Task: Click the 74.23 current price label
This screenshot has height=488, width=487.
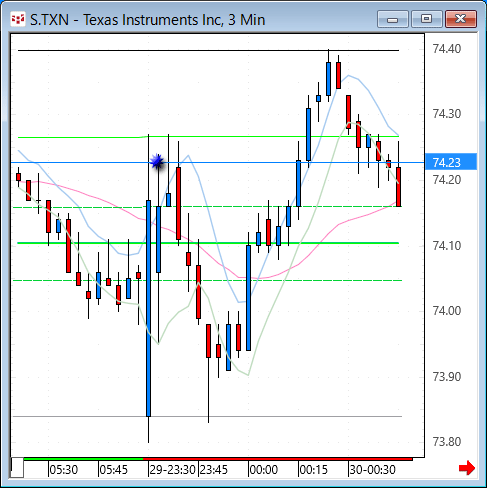Action: click(451, 162)
